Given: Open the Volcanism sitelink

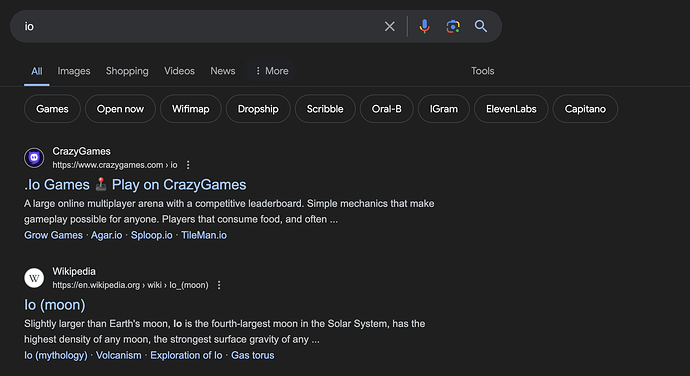Looking at the screenshot, I should click(119, 355).
